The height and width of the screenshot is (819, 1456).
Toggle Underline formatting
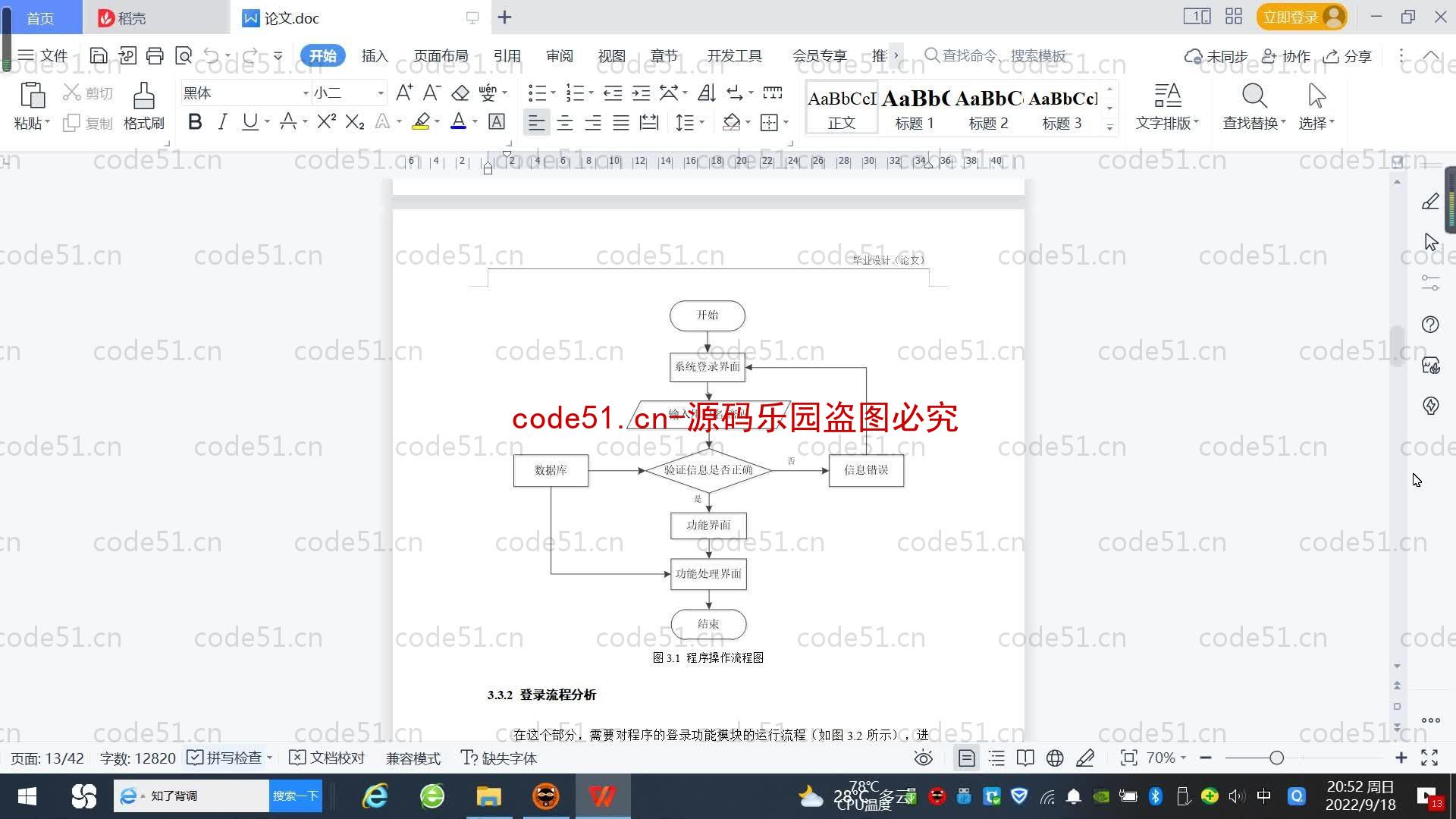coord(249,122)
